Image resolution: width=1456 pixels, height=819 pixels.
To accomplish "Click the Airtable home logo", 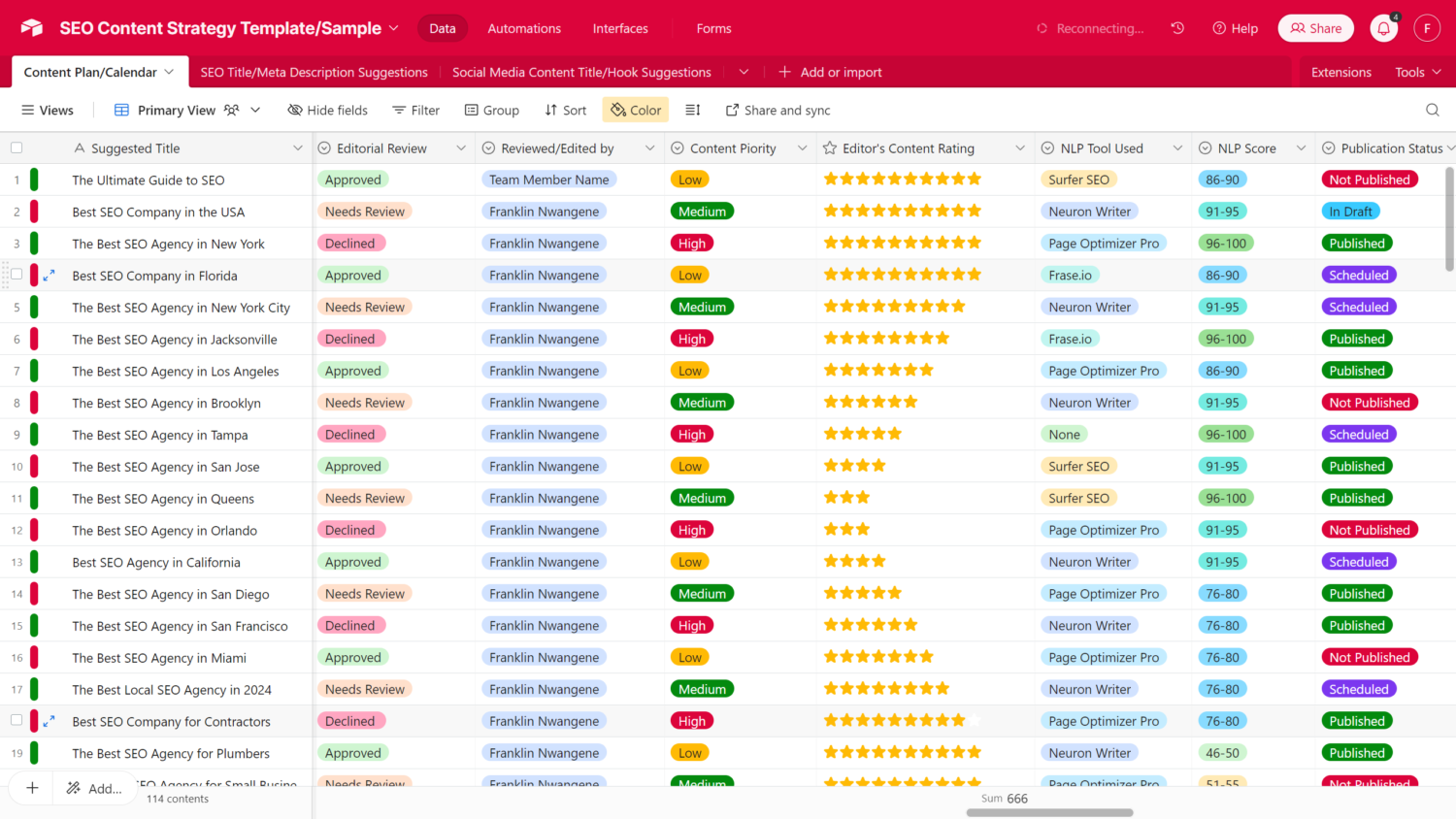I will click(x=32, y=28).
